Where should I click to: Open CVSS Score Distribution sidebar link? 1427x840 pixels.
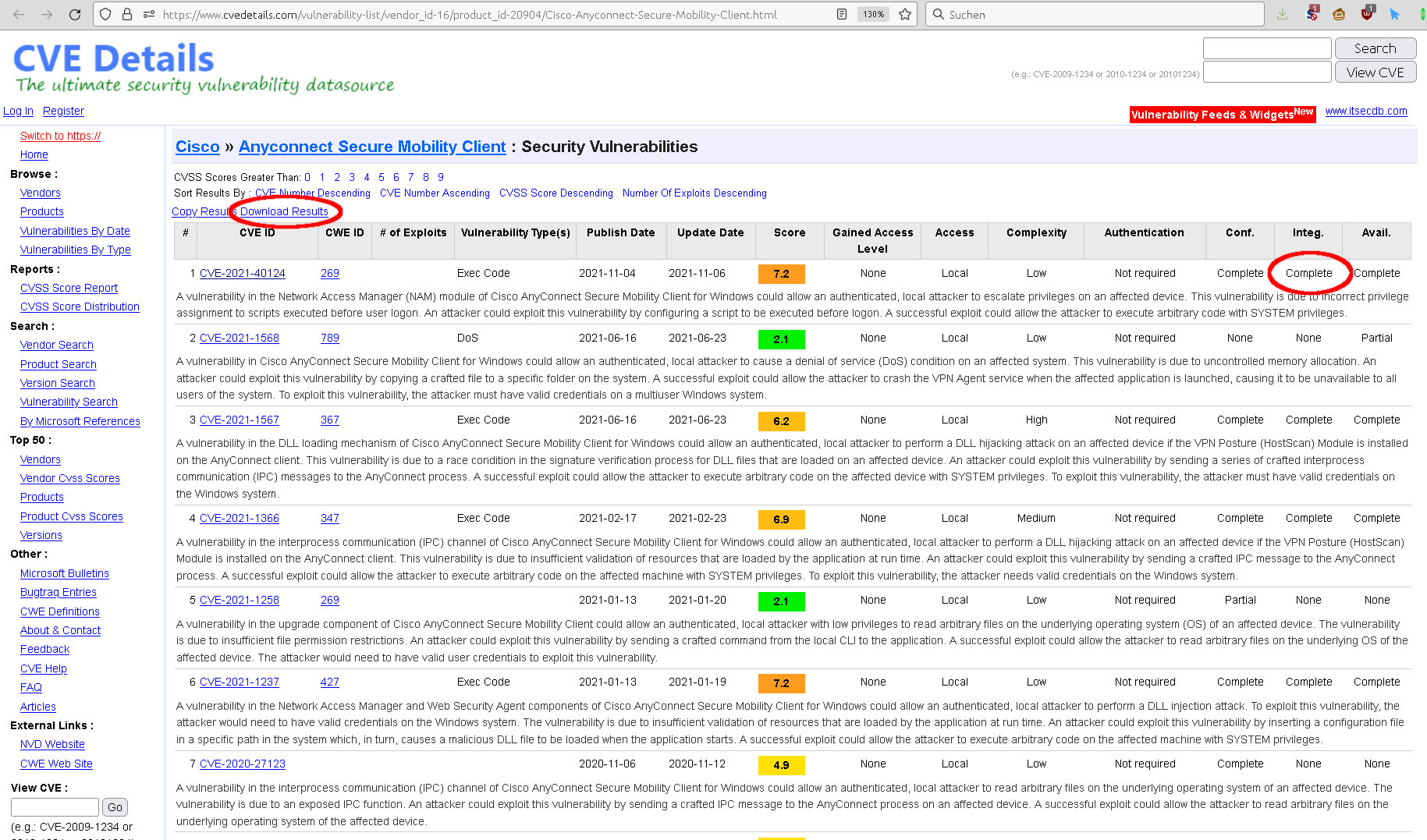point(80,307)
